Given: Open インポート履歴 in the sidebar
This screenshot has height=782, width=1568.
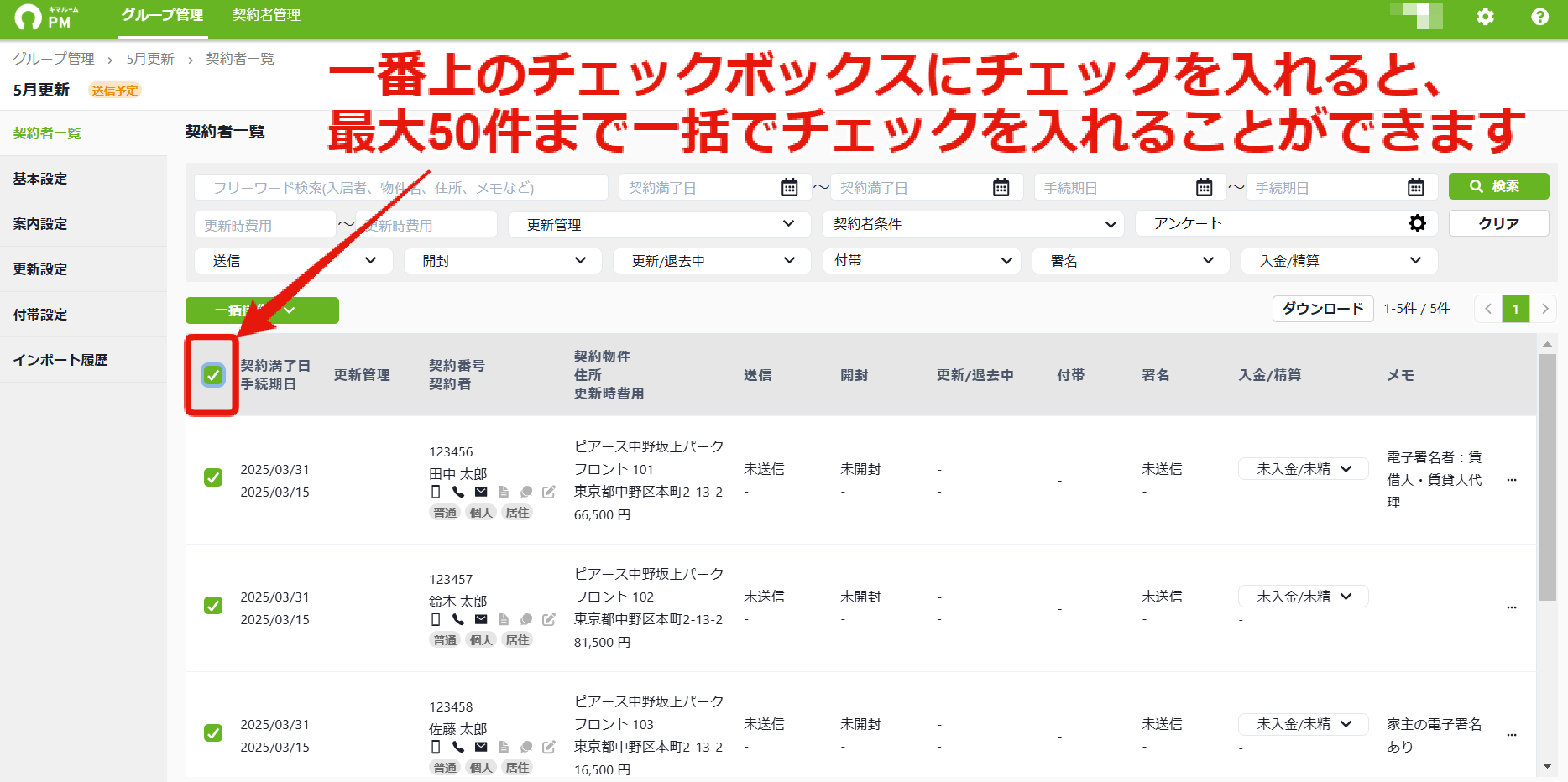Looking at the screenshot, I should [83, 360].
